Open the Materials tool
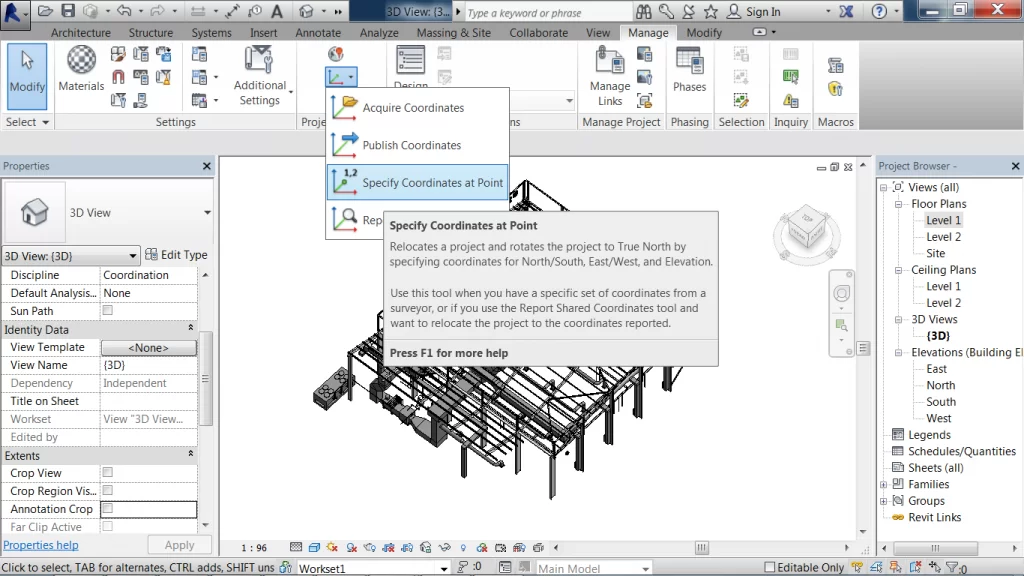The image size is (1024, 576). pos(81,70)
